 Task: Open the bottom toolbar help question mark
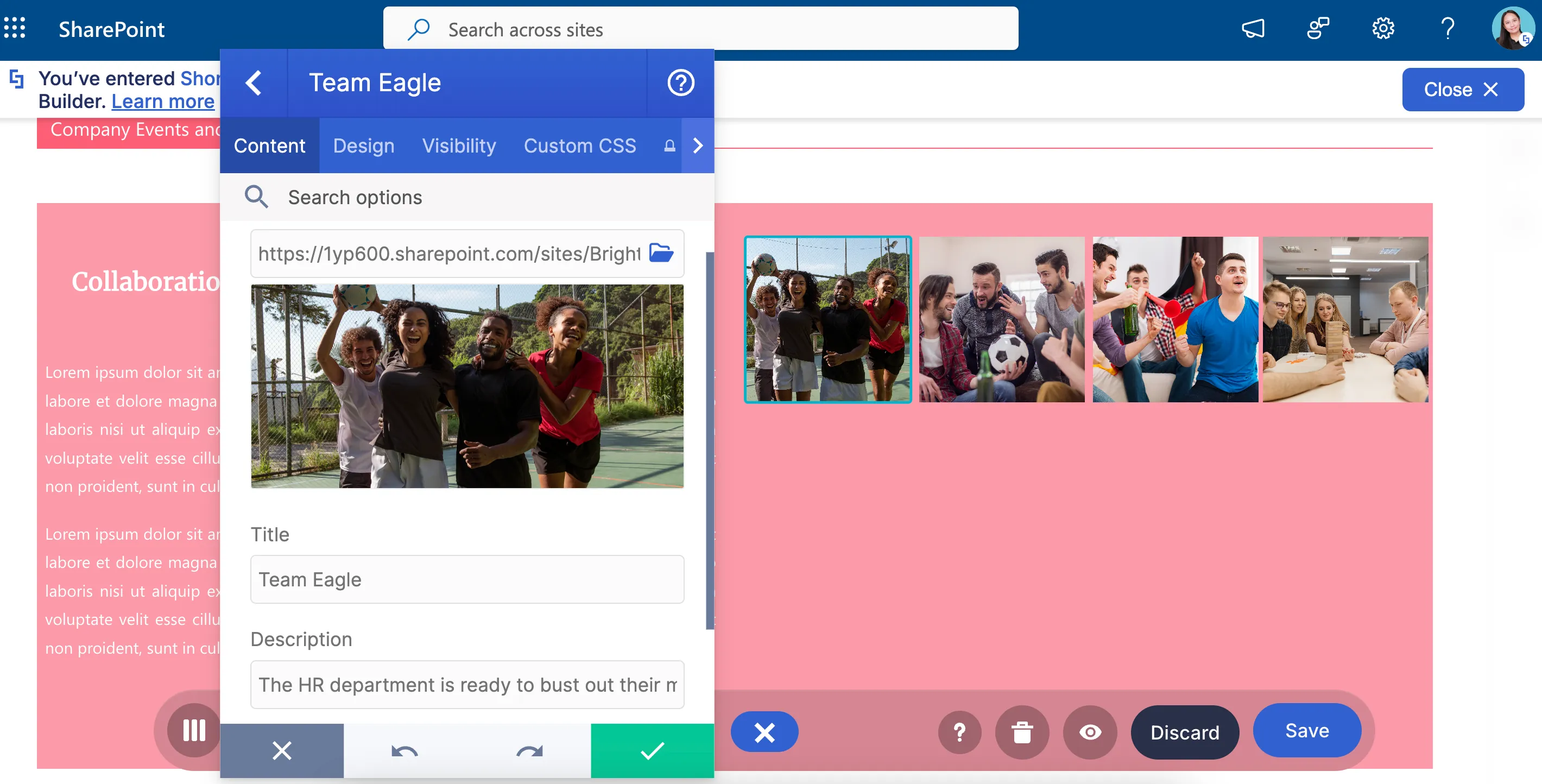click(959, 732)
